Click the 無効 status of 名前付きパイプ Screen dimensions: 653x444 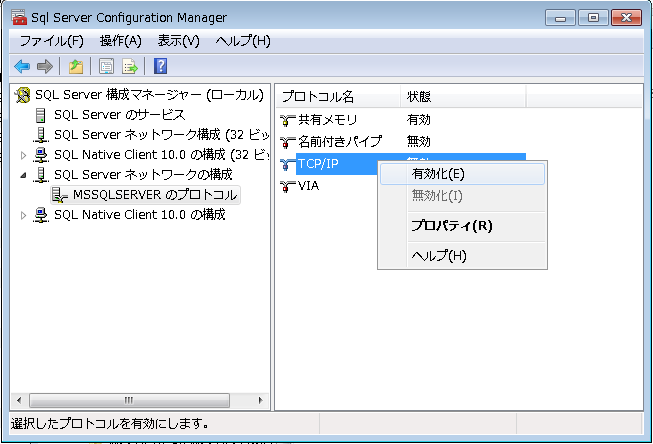[419, 142]
